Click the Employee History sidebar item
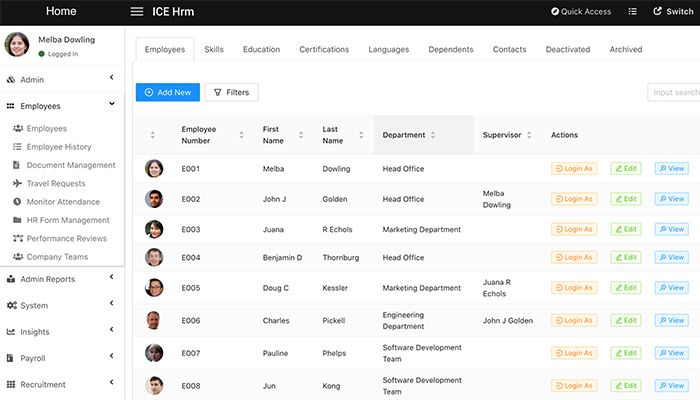This screenshot has height=400, width=700. [60, 147]
